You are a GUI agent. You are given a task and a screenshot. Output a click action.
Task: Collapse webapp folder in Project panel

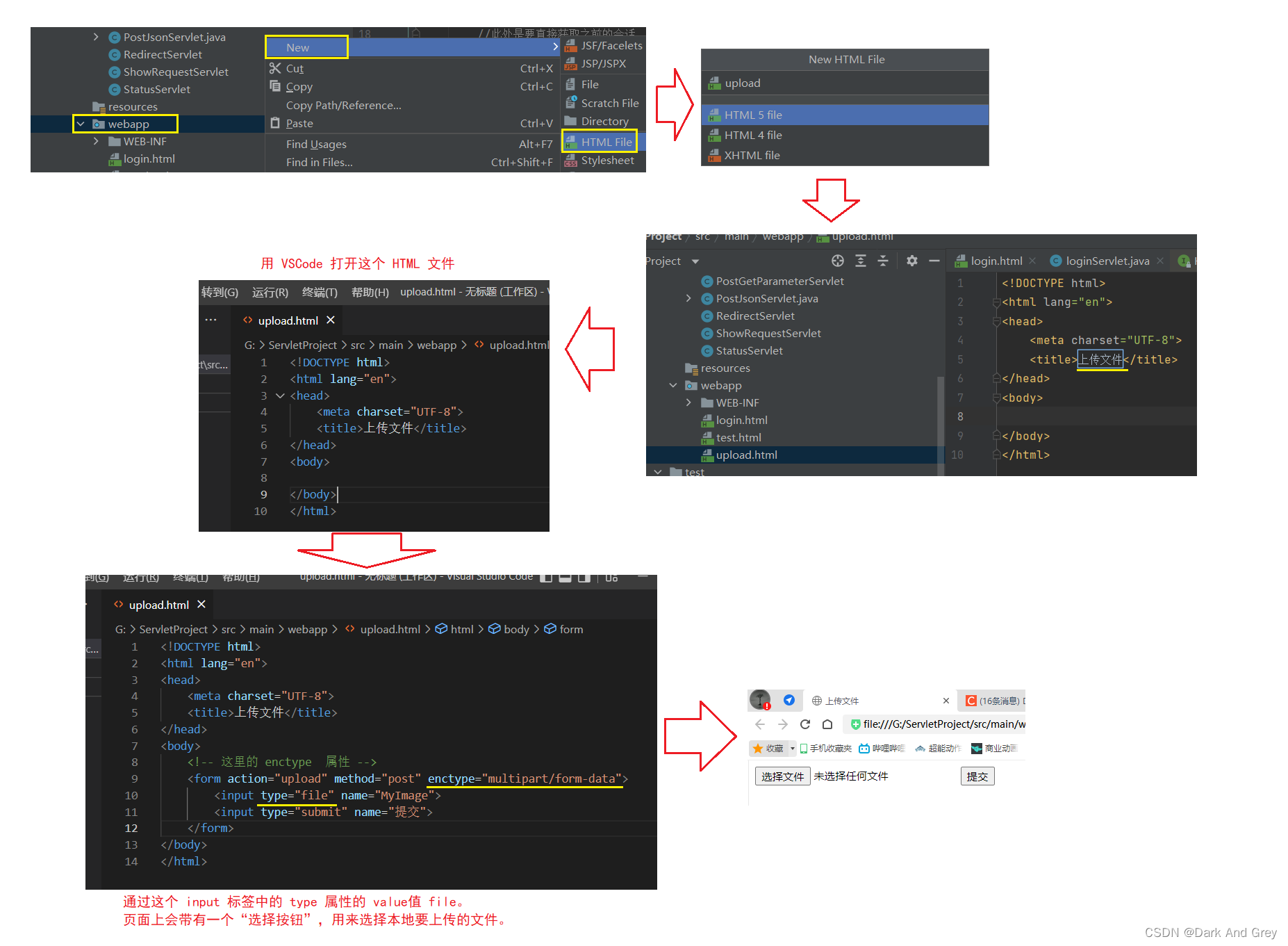pyautogui.click(x=673, y=385)
